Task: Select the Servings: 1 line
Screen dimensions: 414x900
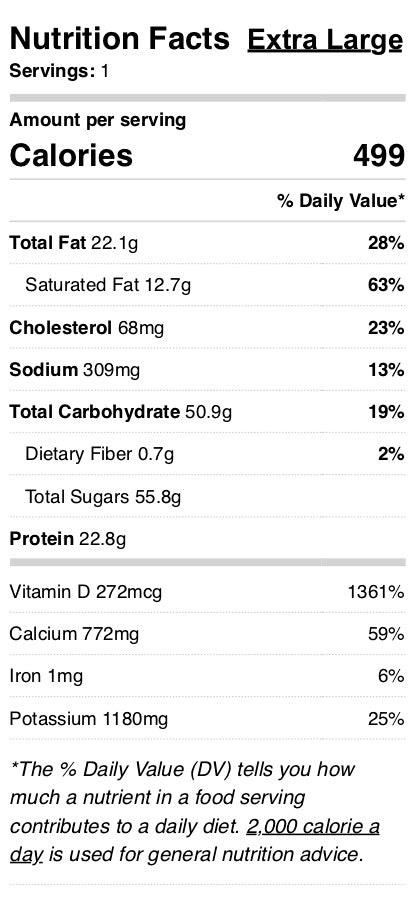Action: click(59, 71)
